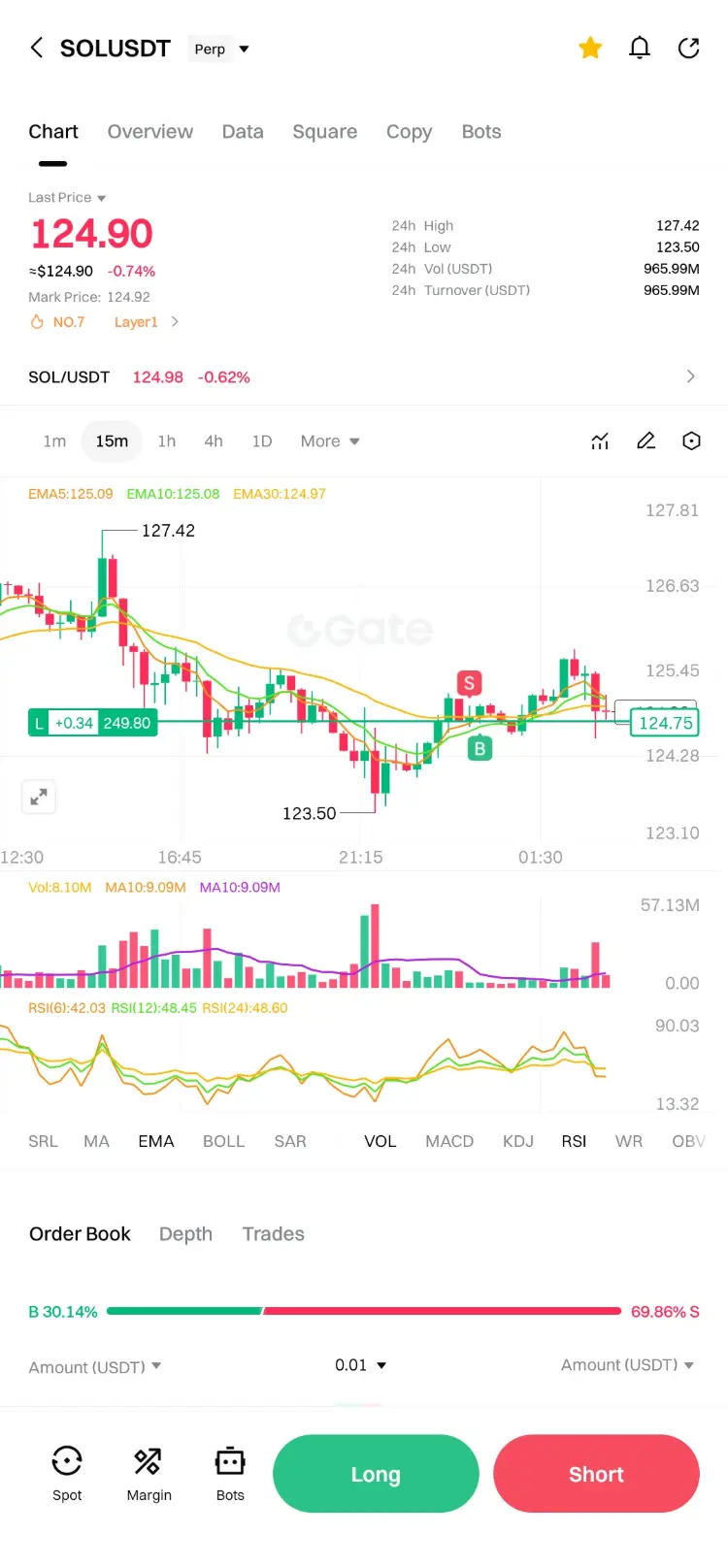Toggle the SRL indicator
This screenshot has width=728, height=1568.
43,1142
